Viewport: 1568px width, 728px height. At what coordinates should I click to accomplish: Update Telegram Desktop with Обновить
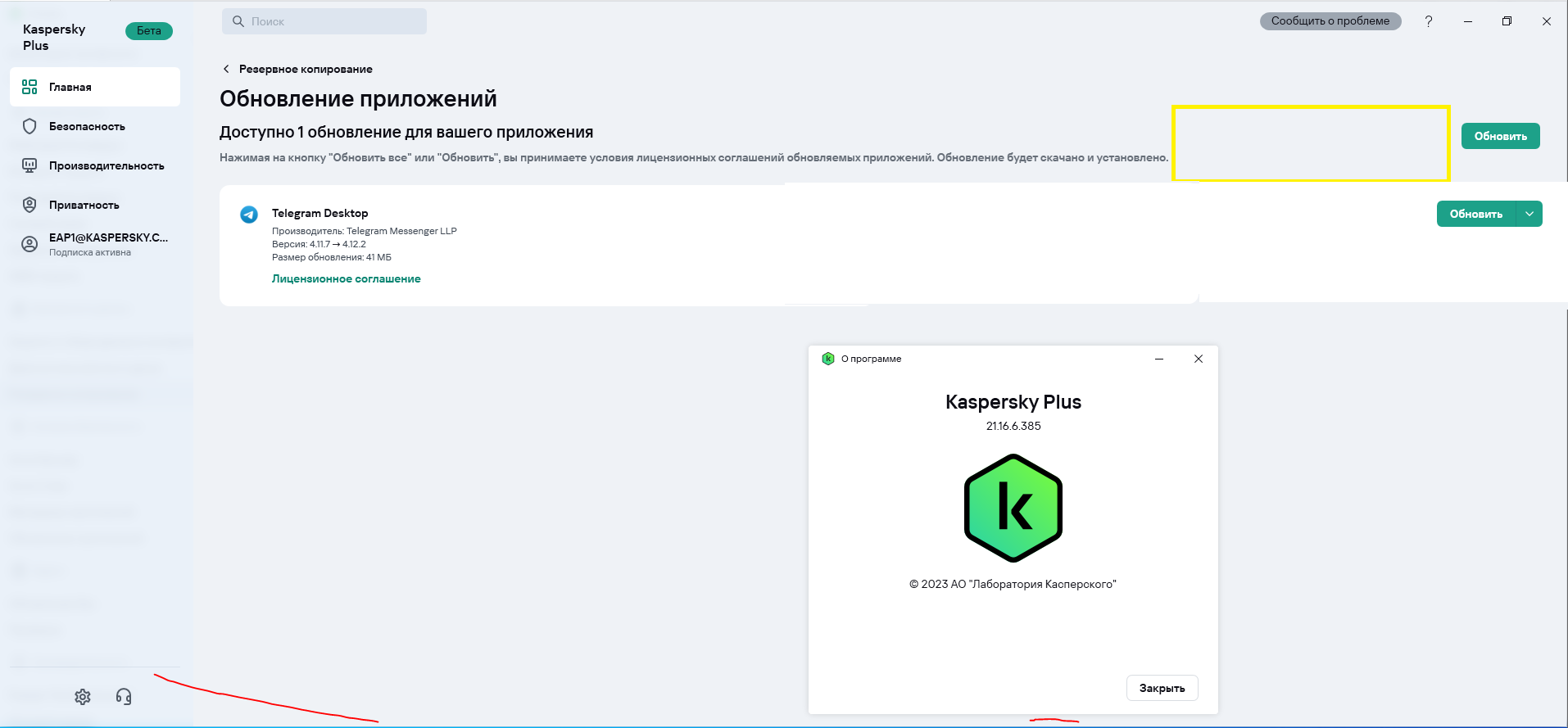[1476, 214]
